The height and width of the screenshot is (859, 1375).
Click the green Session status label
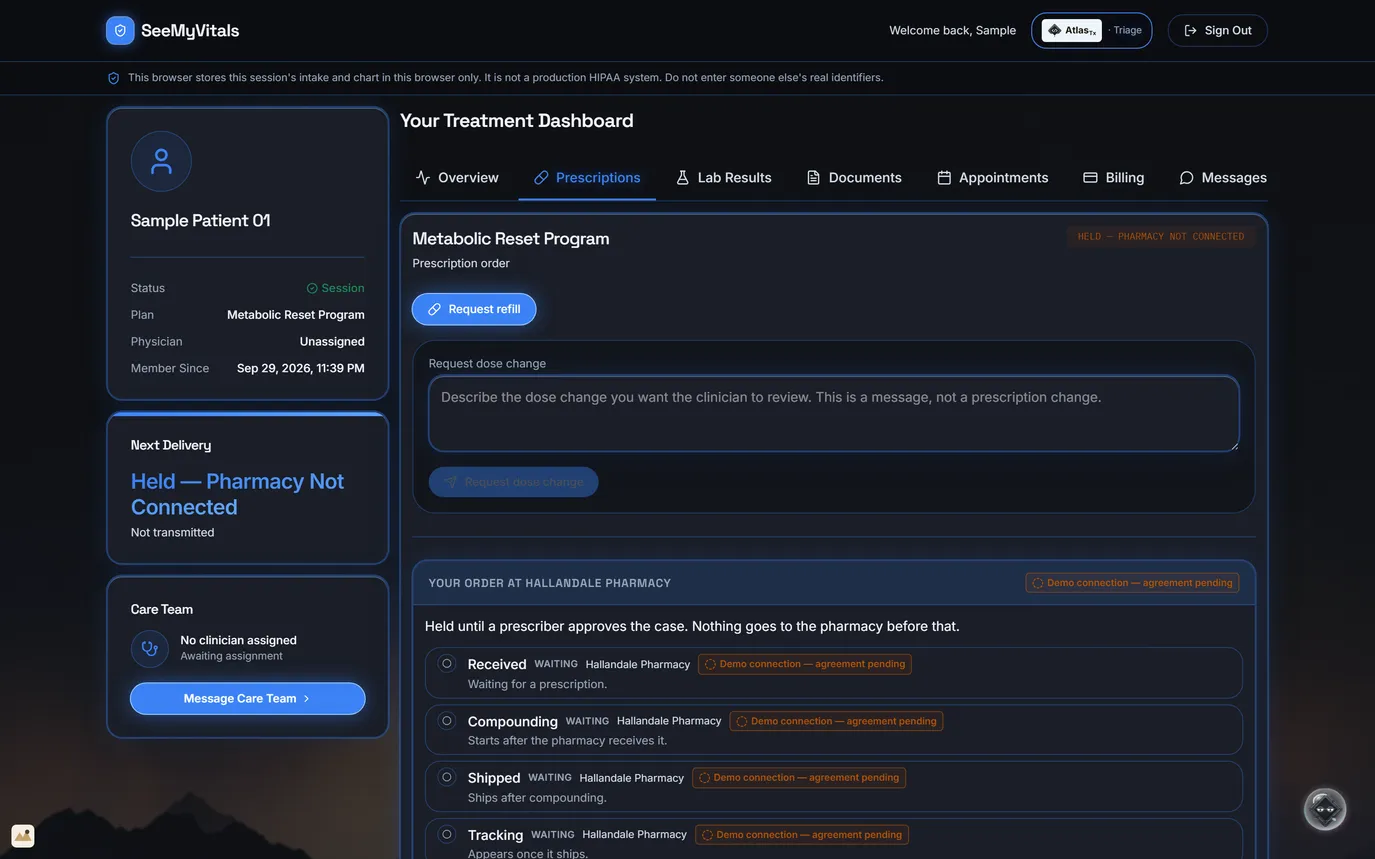pyautogui.click(x=335, y=288)
